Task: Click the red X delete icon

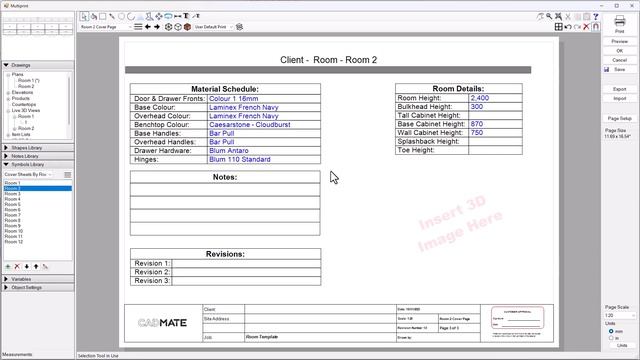Action: (587, 27)
